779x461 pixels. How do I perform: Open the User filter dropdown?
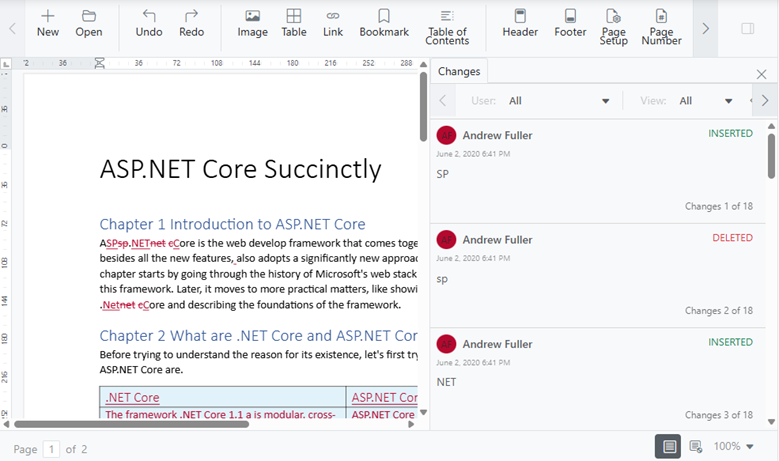[559, 101]
